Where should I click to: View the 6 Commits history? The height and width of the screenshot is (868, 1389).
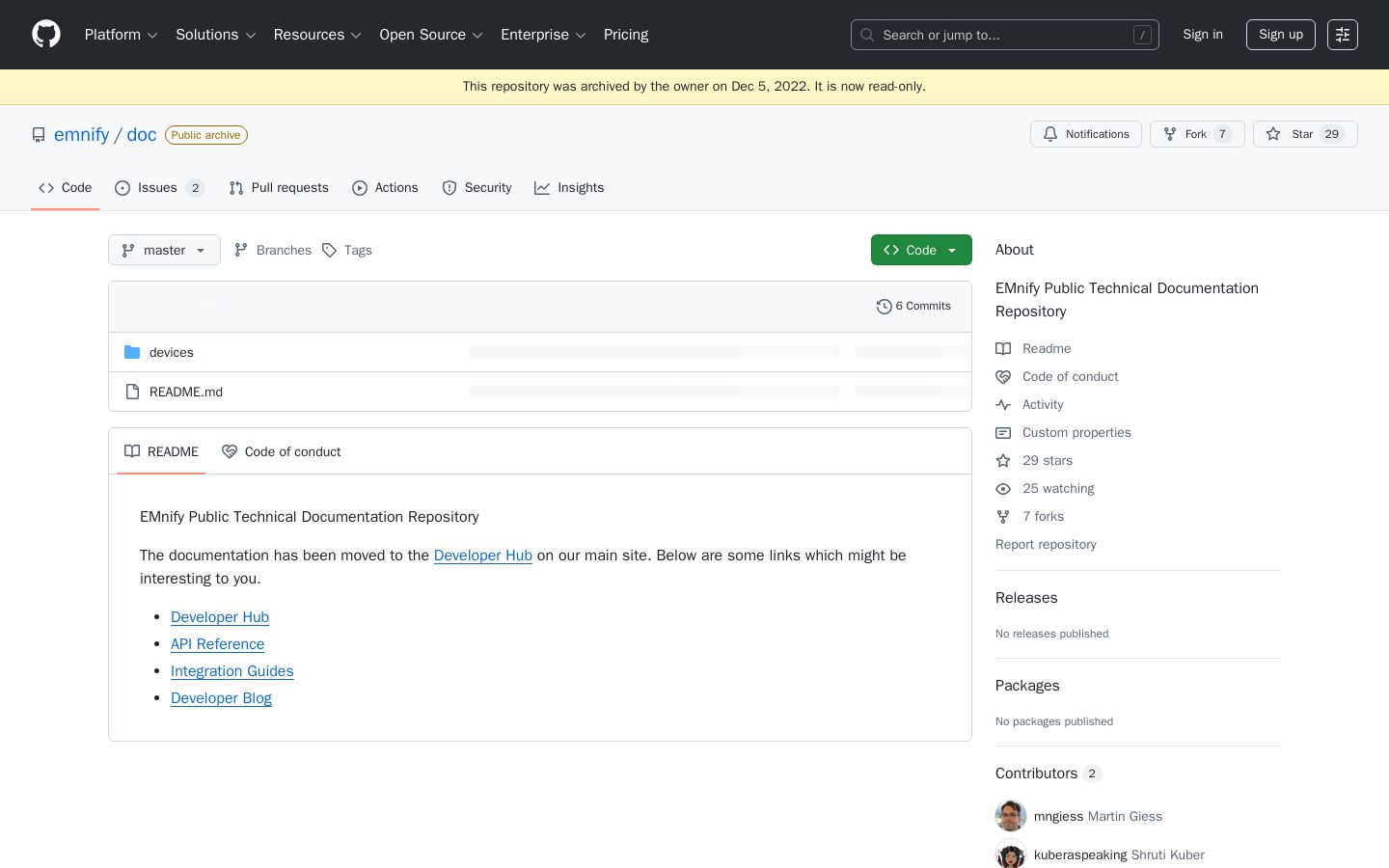click(913, 307)
